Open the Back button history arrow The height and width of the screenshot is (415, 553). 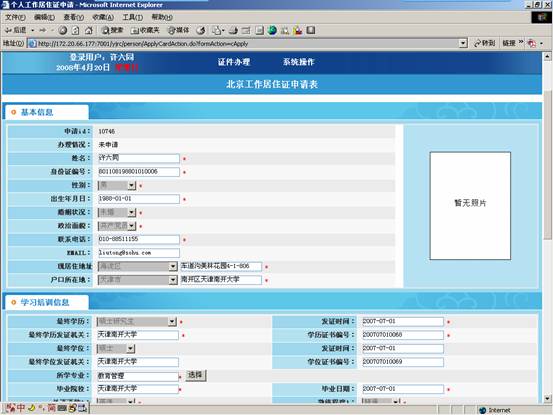tap(32, 31)
